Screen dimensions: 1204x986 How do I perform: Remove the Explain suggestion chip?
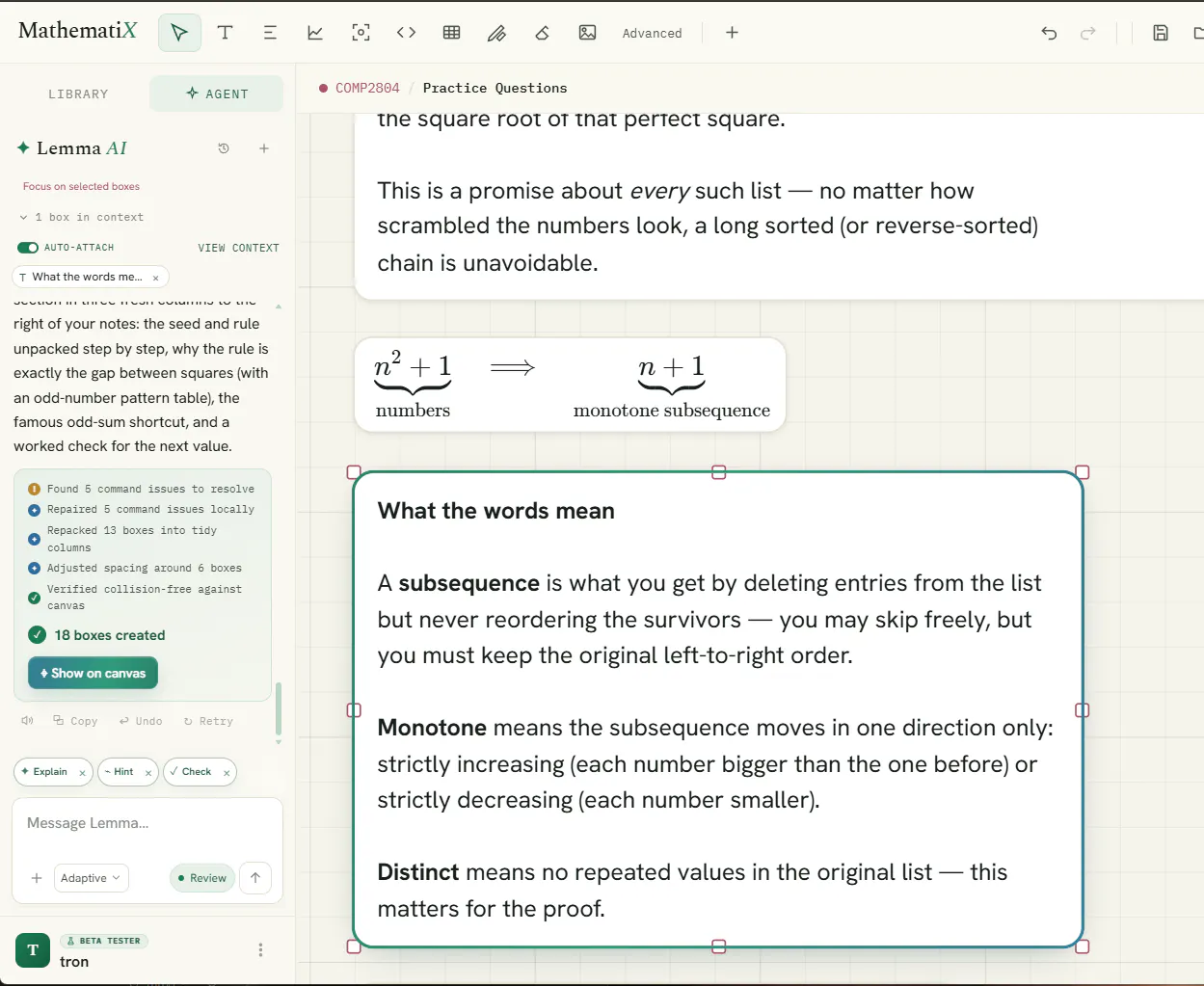pos(82,772)
